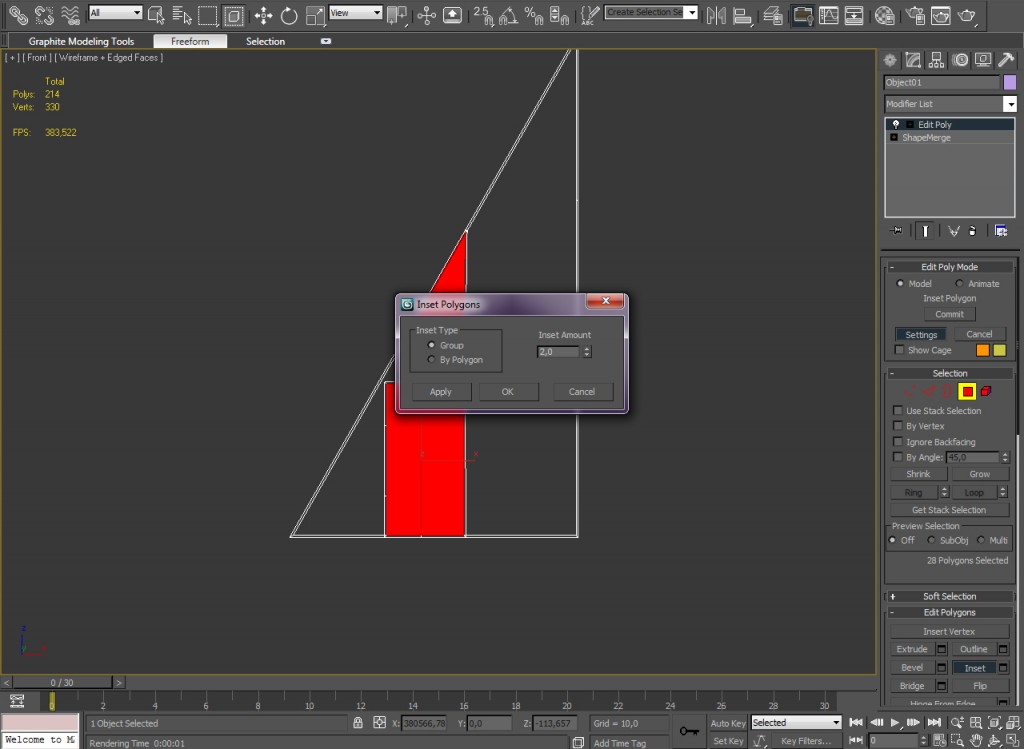Click the Extrude button
Screen dimensions: 1024x749
[912, 649]
